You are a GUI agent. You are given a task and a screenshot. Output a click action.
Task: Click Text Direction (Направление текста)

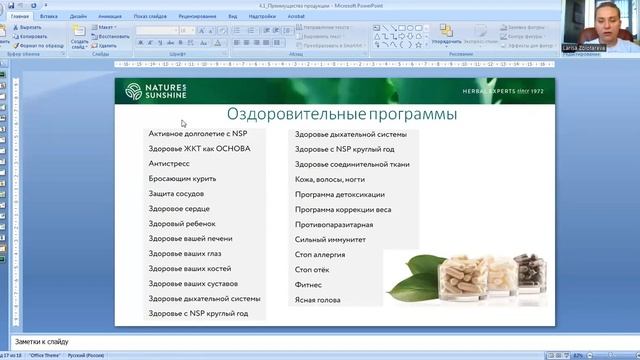pos(323,27)
